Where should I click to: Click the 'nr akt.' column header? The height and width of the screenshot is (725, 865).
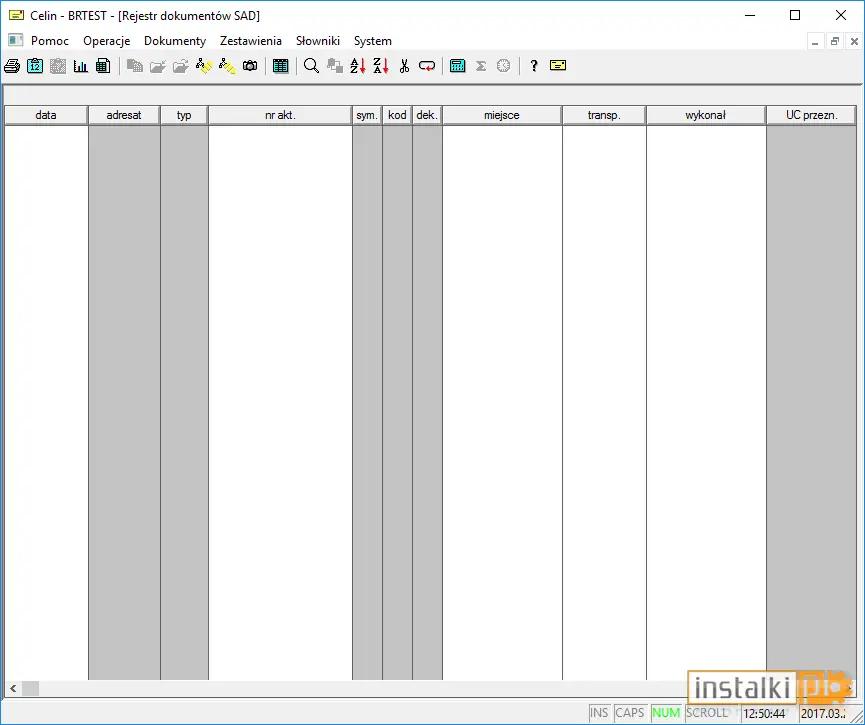click(x=280, y=115)
